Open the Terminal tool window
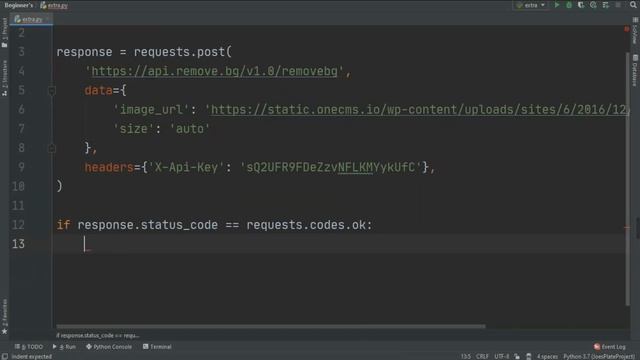This screenshot has height=360, width=640. (157, 347)
